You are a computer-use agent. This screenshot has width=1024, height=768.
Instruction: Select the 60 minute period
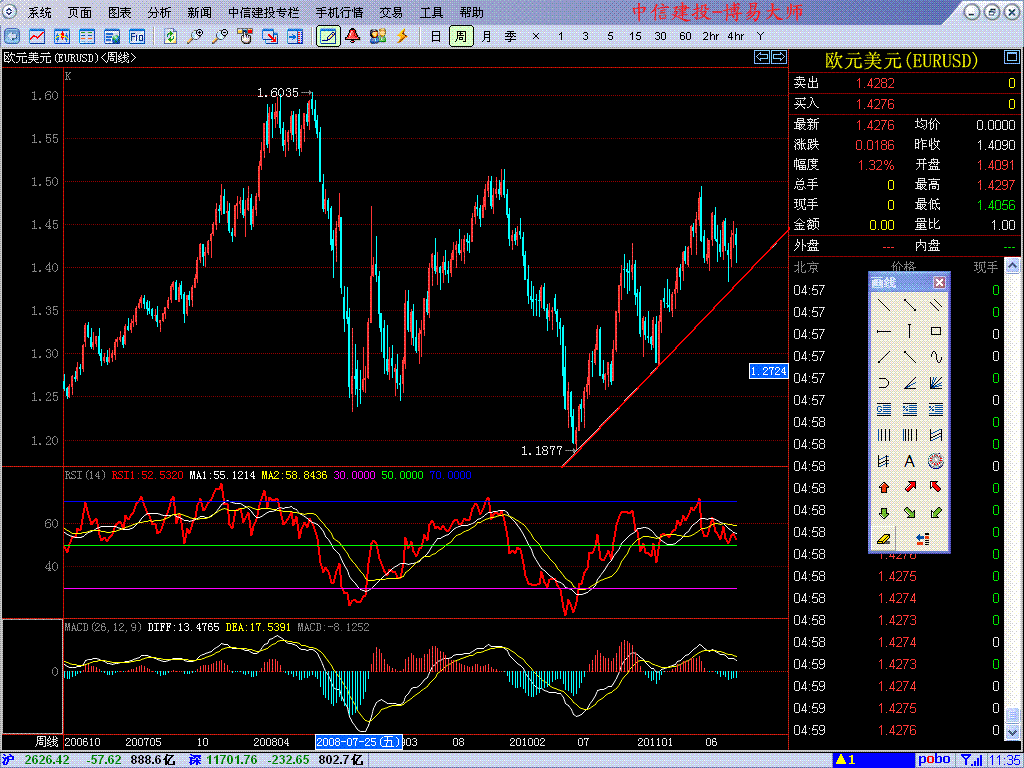click(x=685, y=36)
